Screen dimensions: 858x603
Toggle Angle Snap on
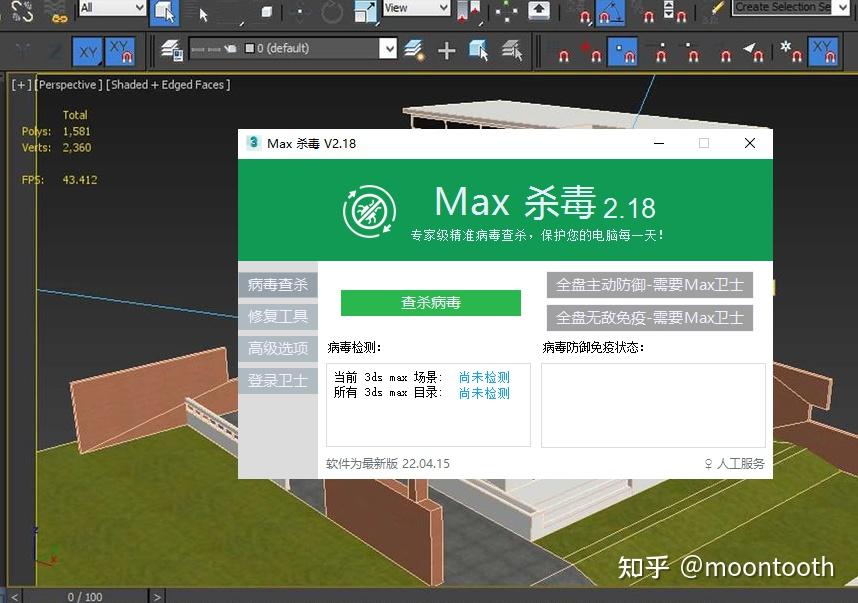(610, 13)
